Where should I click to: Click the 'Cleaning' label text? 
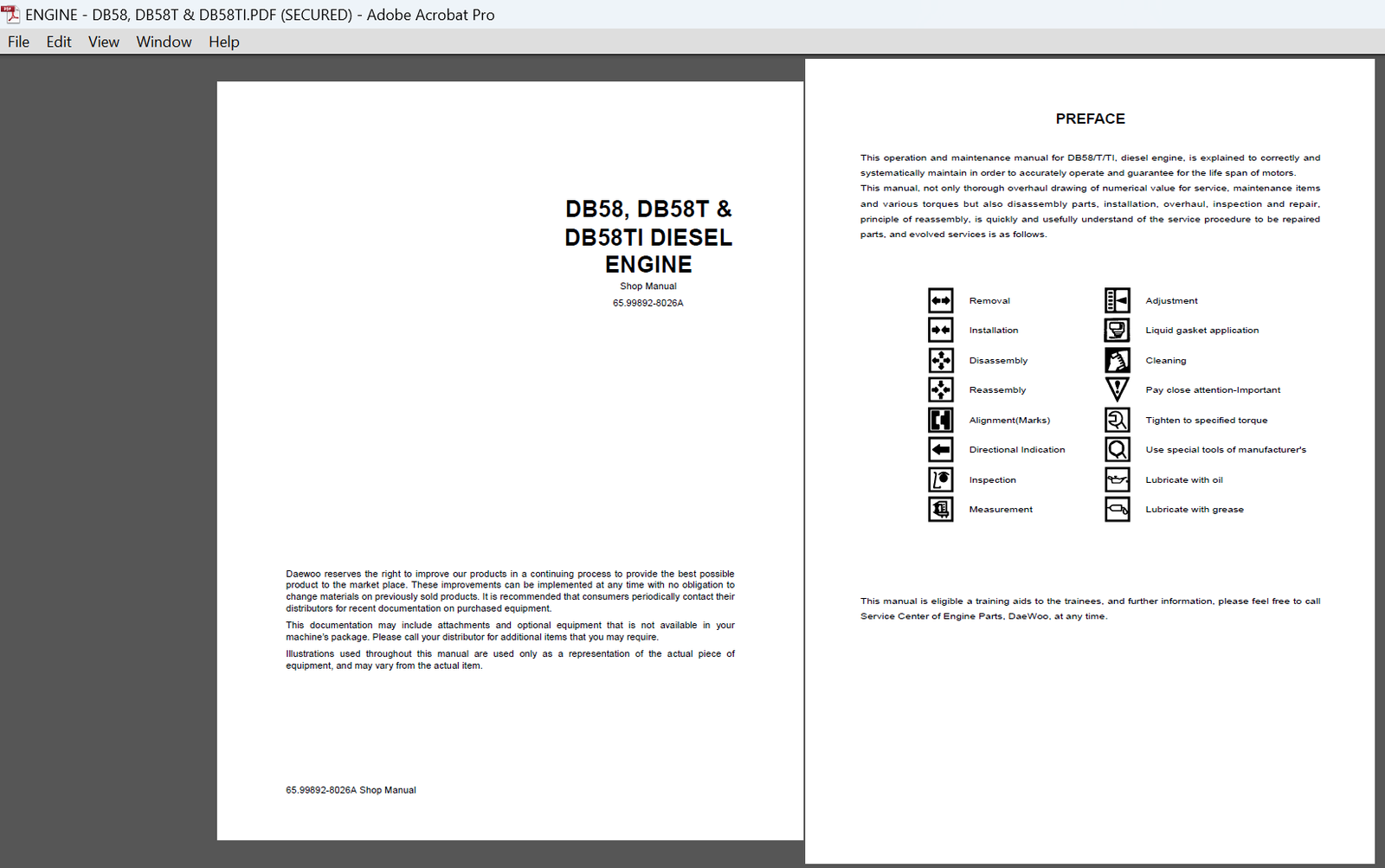(x=1165, y=361)
